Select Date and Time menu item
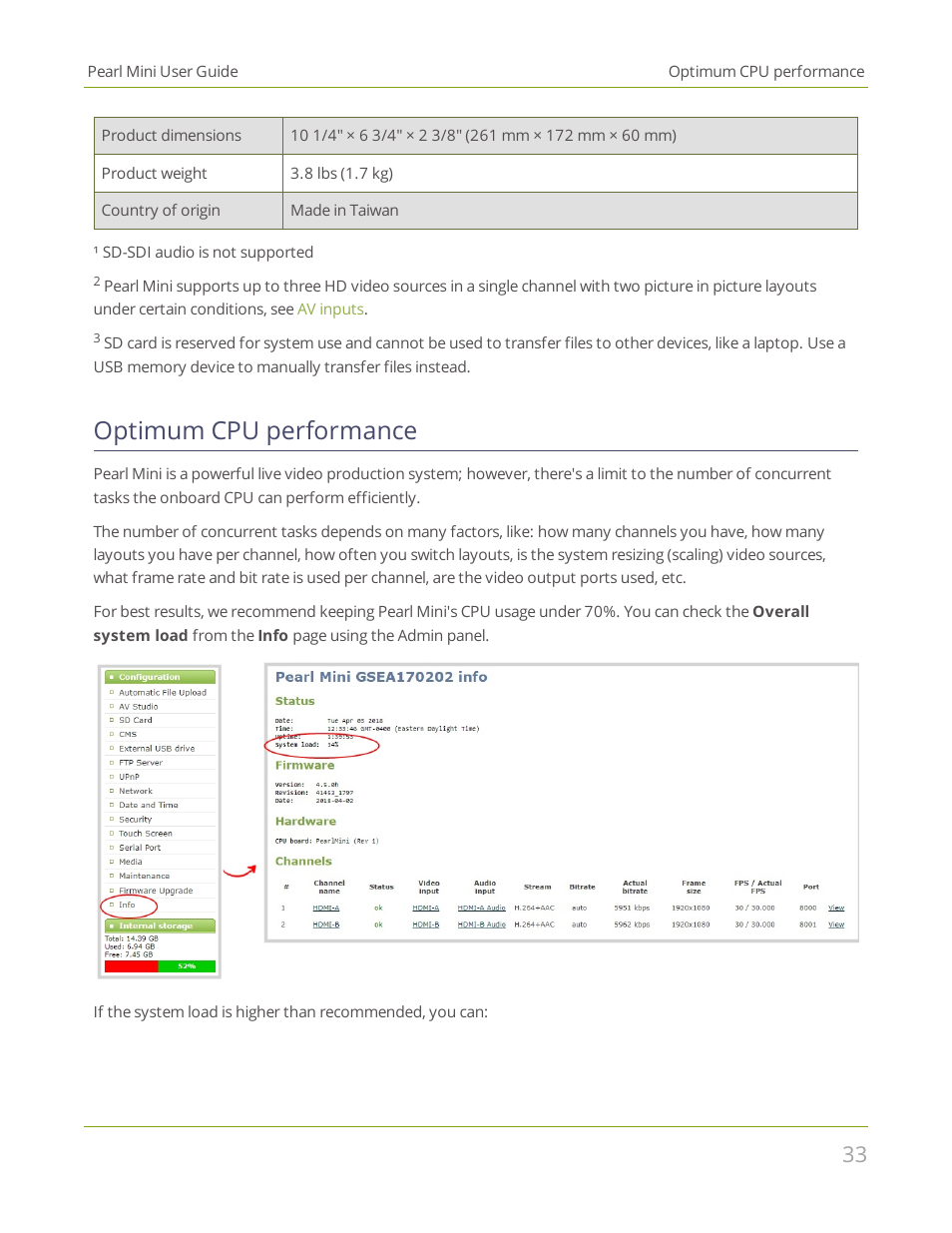The width and height of the screenshot is (952, 1233). [149, 805]
